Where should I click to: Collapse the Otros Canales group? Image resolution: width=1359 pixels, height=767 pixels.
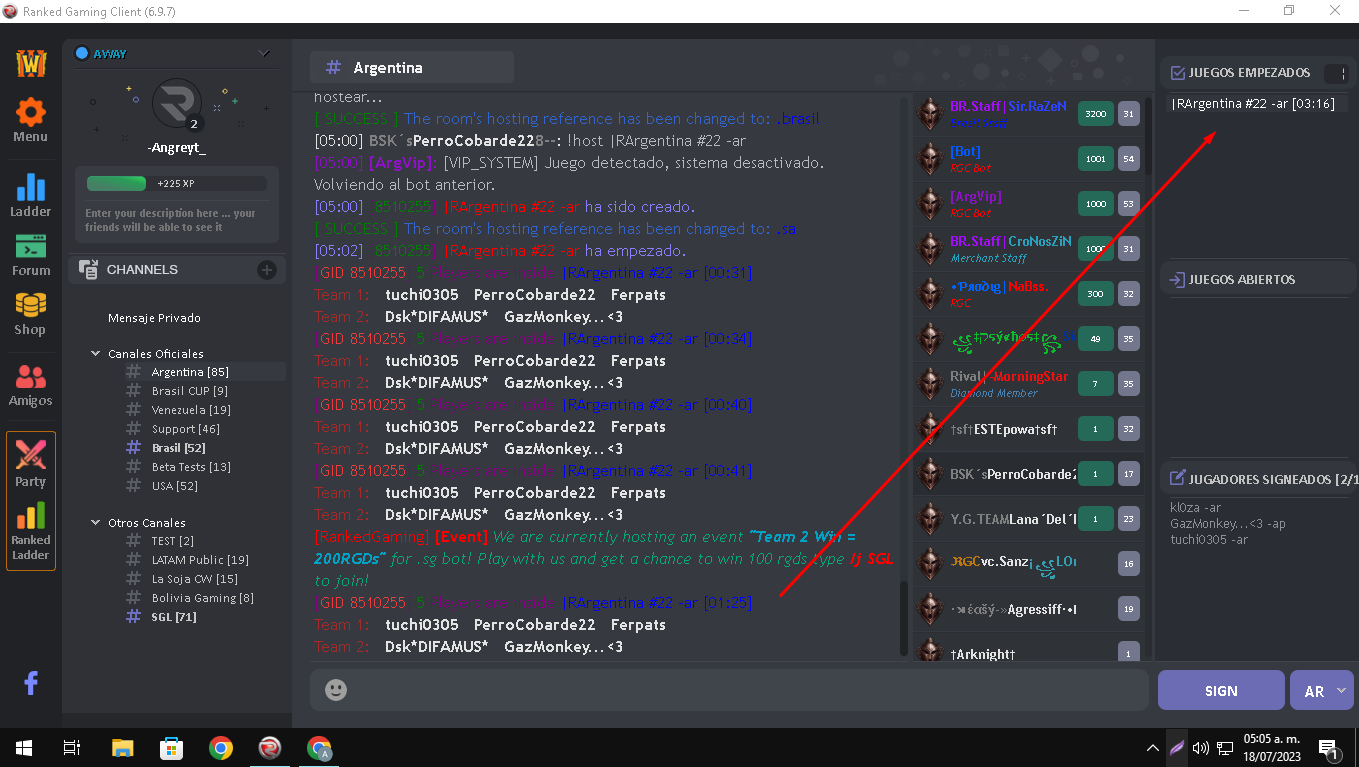96,523
